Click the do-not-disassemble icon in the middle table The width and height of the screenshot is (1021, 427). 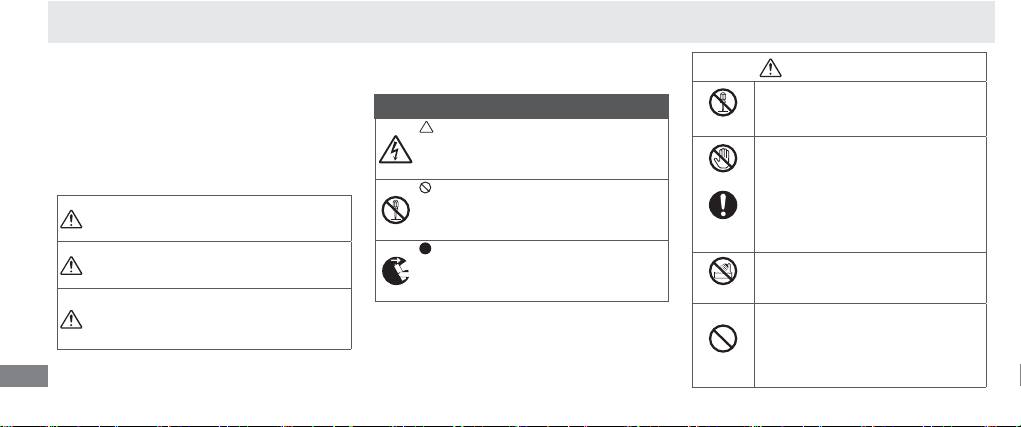pyautogui.click(x=393, y=212)
